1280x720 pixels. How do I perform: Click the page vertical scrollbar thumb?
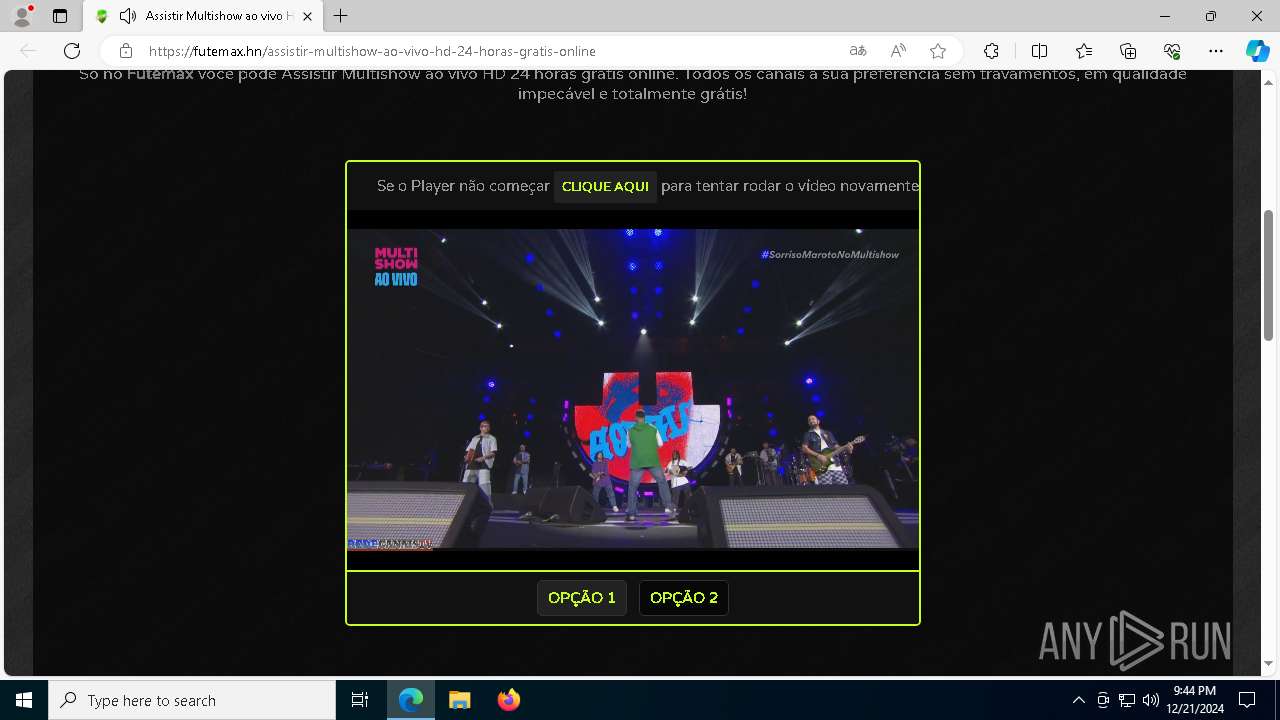click(1269, 275)
